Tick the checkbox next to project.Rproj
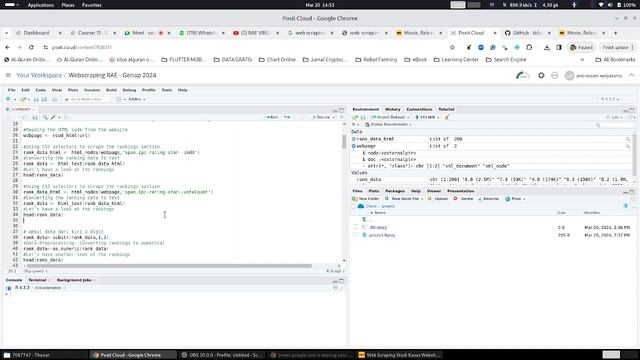Image resolution: width=640 pixels, height=360 pixels. point(356,235)
